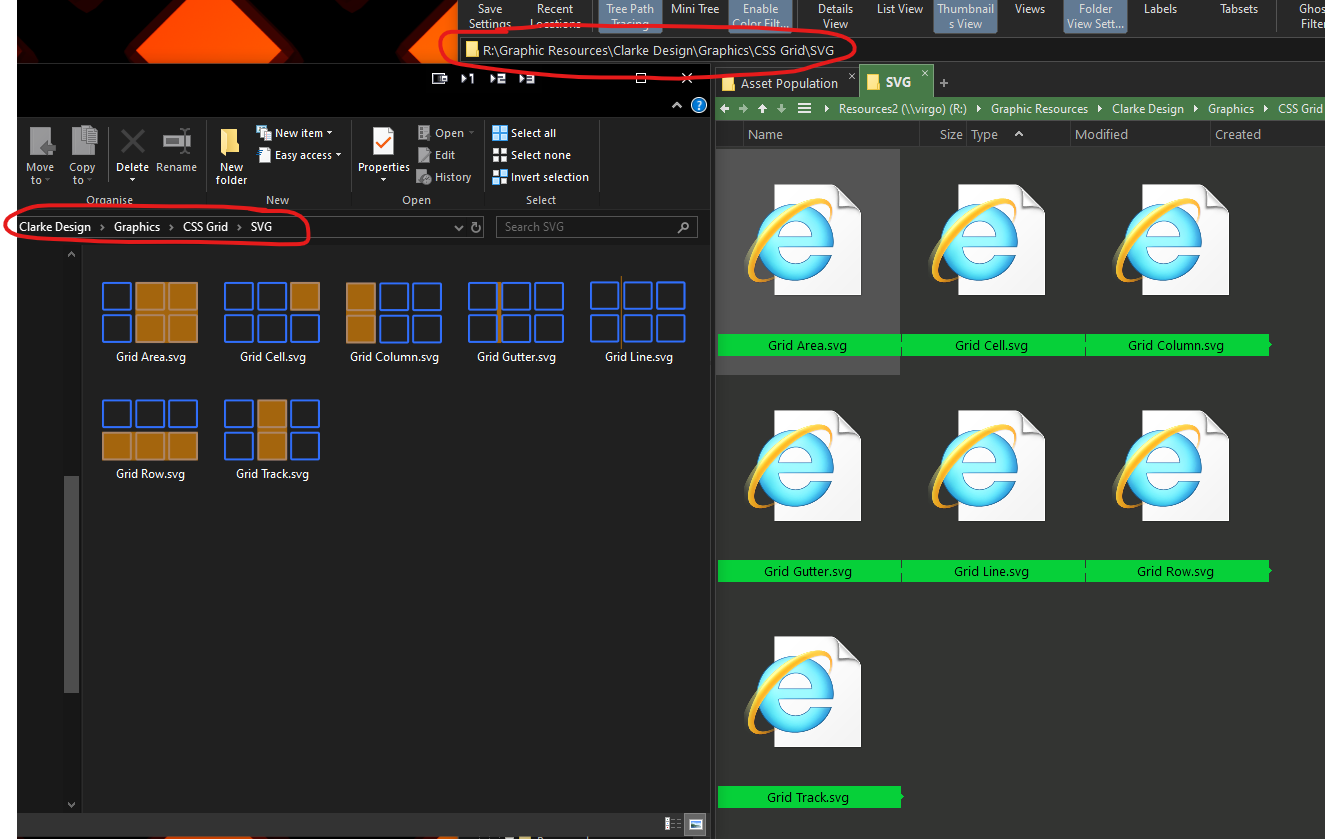Show file History in Open group

(443, 177)
